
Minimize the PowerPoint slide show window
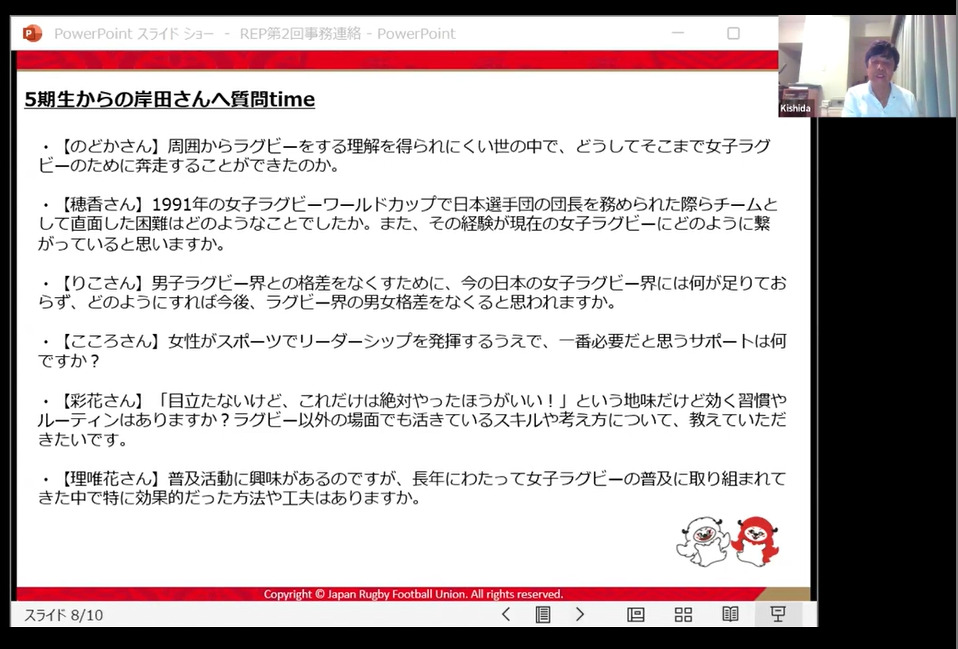[x=683, y=33]
